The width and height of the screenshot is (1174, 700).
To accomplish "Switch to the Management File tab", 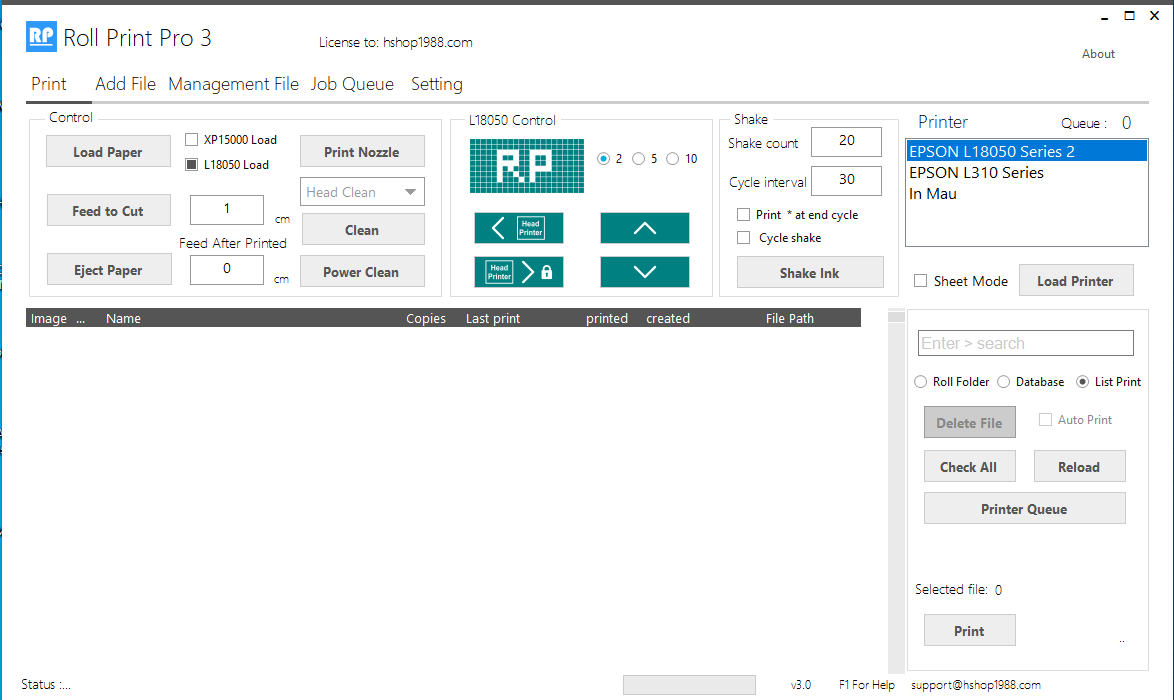I will [233, 84].
